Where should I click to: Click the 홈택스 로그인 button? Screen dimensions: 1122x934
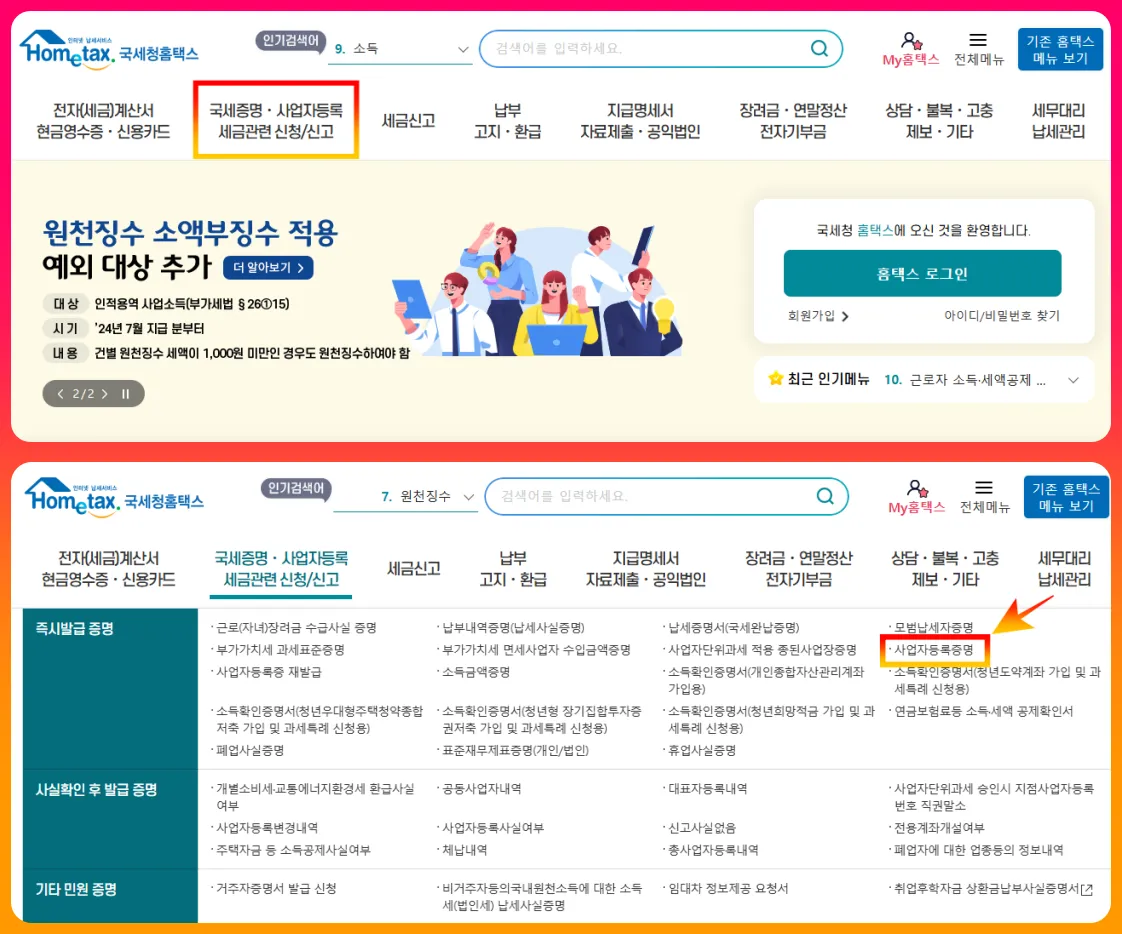click(x=921, y=273)
